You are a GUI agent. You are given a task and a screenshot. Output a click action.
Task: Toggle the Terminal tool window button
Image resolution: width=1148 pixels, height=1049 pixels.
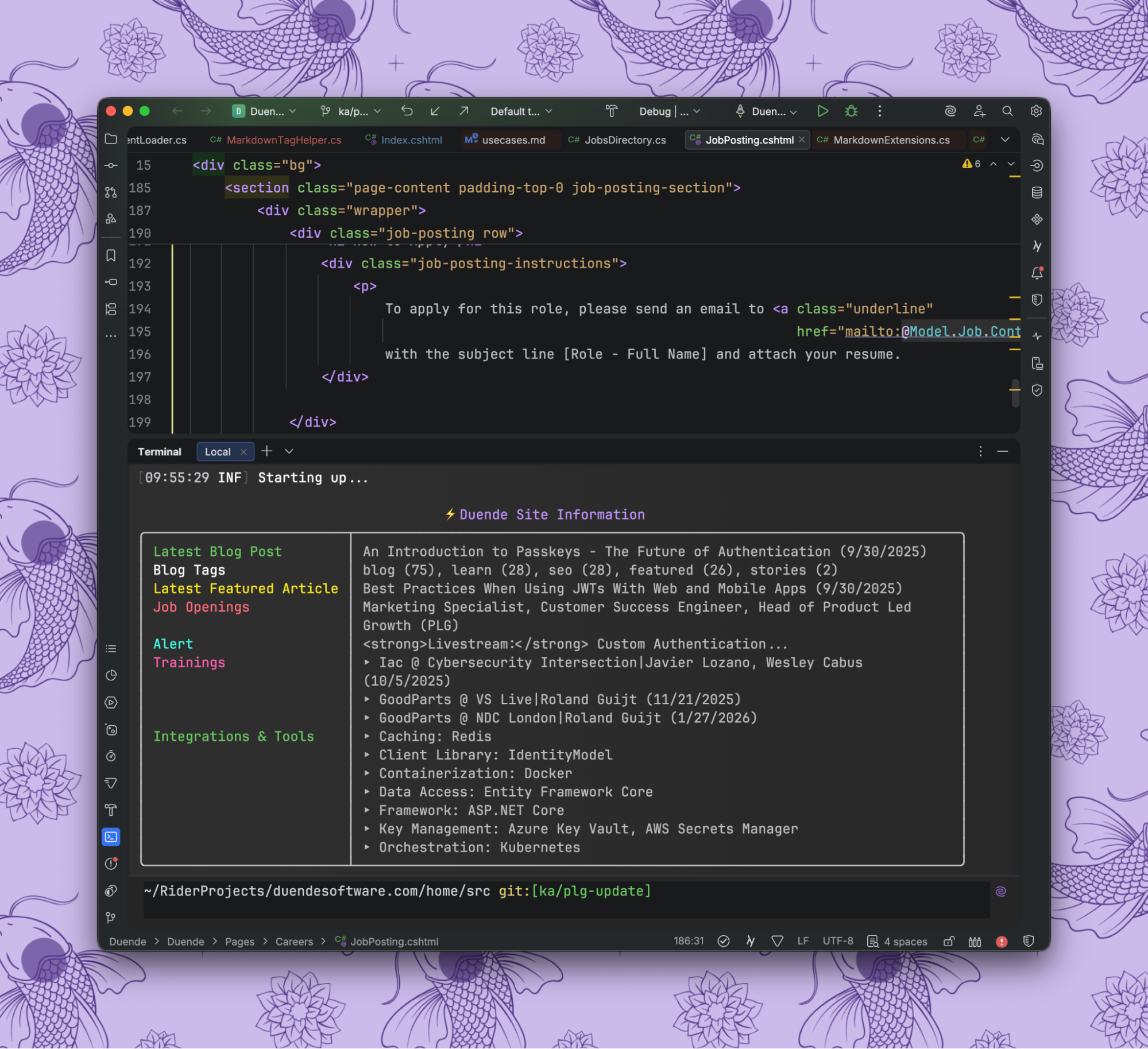click(x=111, y=837)
